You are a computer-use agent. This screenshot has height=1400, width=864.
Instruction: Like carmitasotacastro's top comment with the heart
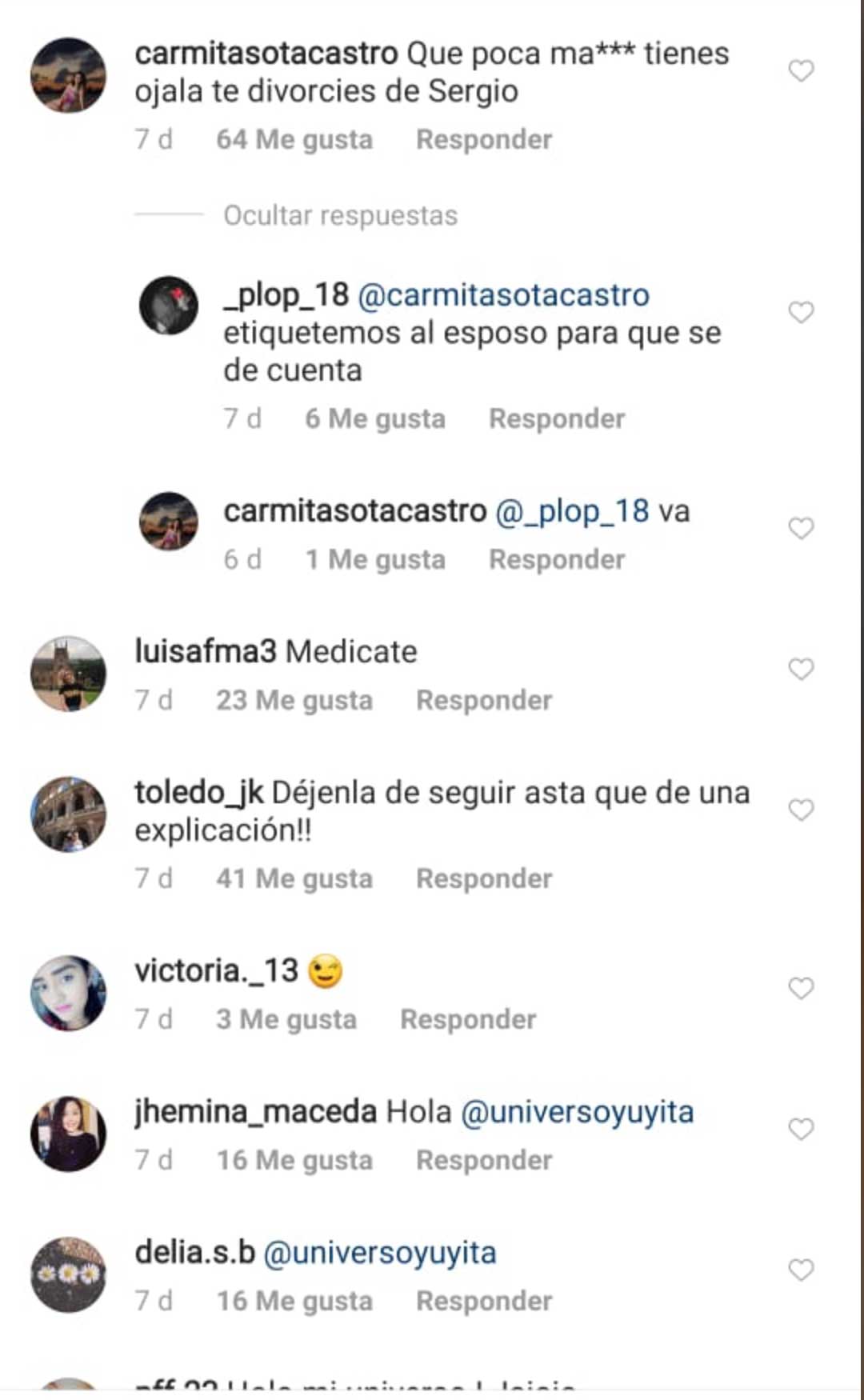point(801,71)
